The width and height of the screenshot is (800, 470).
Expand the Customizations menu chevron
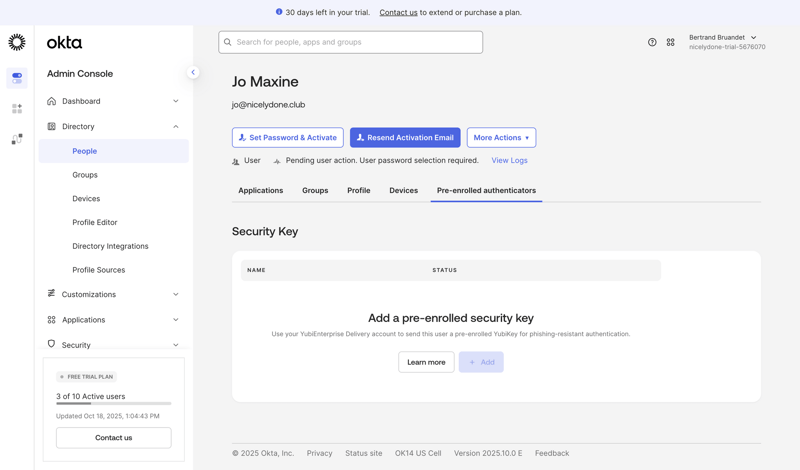click(x=176, y=294)
